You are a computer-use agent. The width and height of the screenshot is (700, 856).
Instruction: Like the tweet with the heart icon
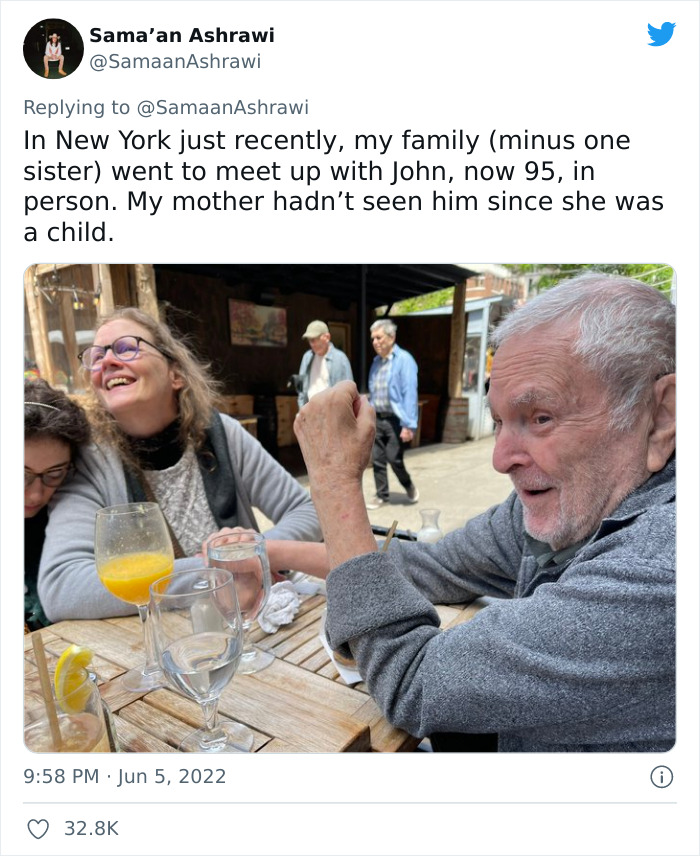click(x=38, y=828)
